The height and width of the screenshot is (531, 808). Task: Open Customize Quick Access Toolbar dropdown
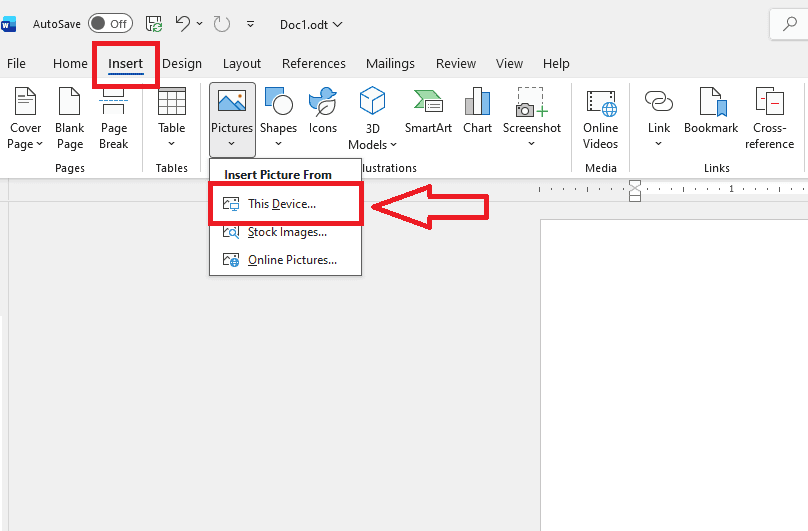point(250,24)
